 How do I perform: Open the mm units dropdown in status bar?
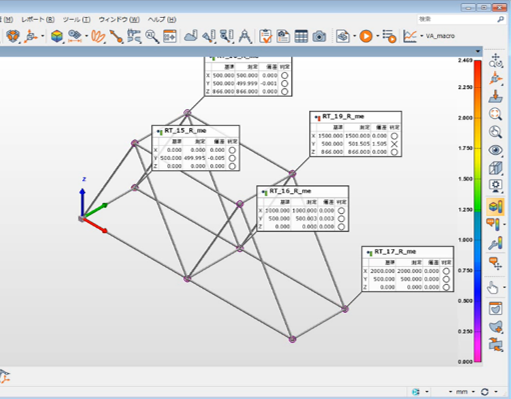click(x=473, y=392)
